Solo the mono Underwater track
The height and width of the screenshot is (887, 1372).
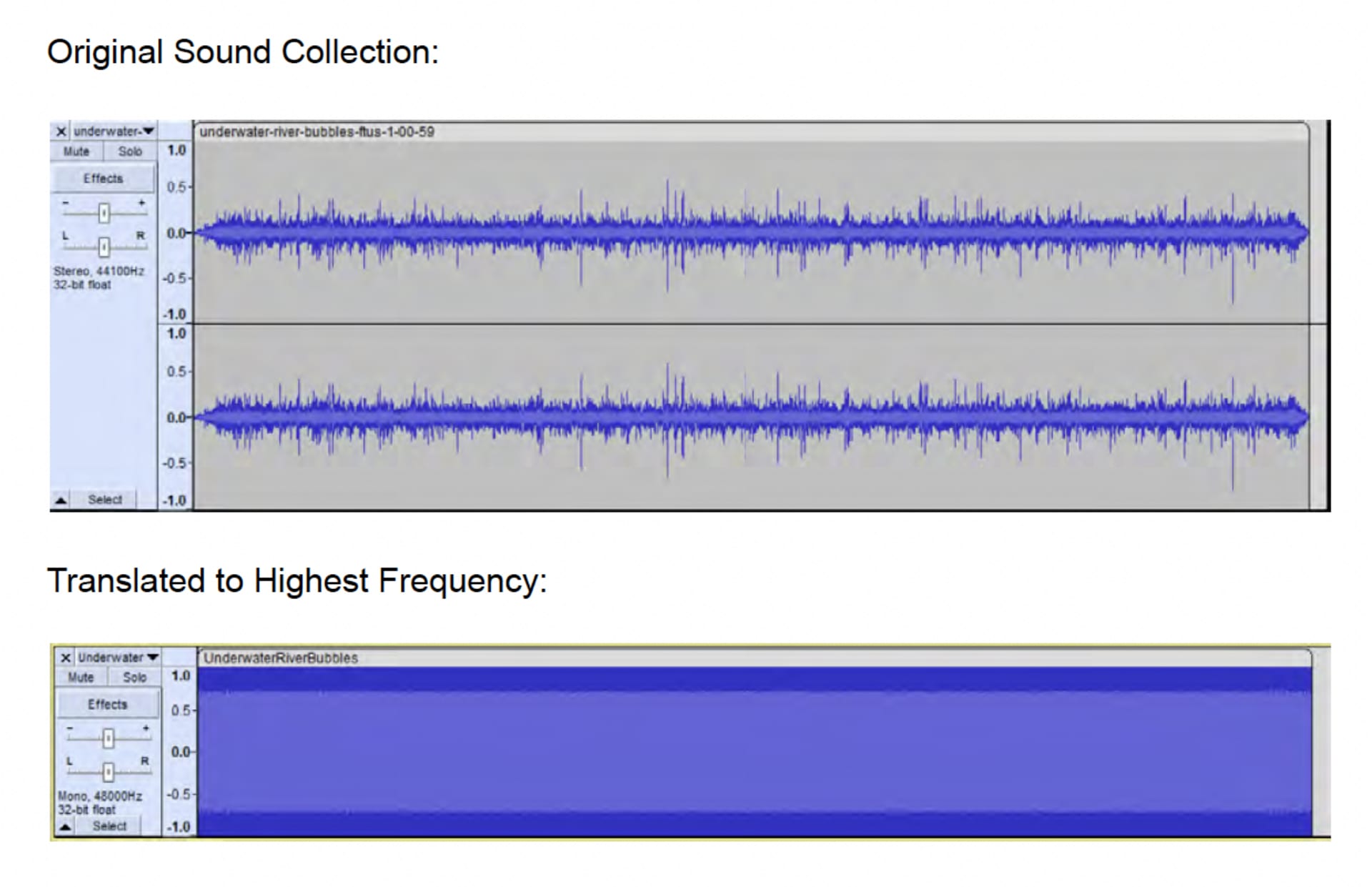click(x=134, y=678)
